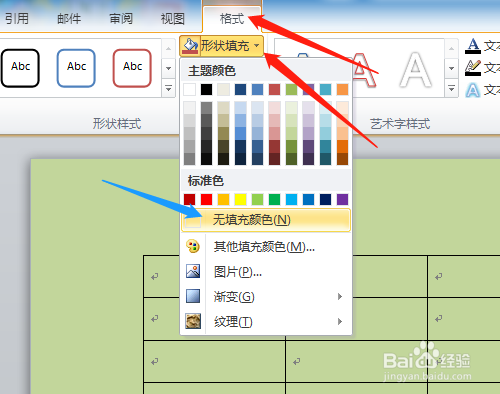The image size is (500, 394).
Task: Move down one row in the shape styles gallery
Action: pyautogui.click(x=169, y=68)
